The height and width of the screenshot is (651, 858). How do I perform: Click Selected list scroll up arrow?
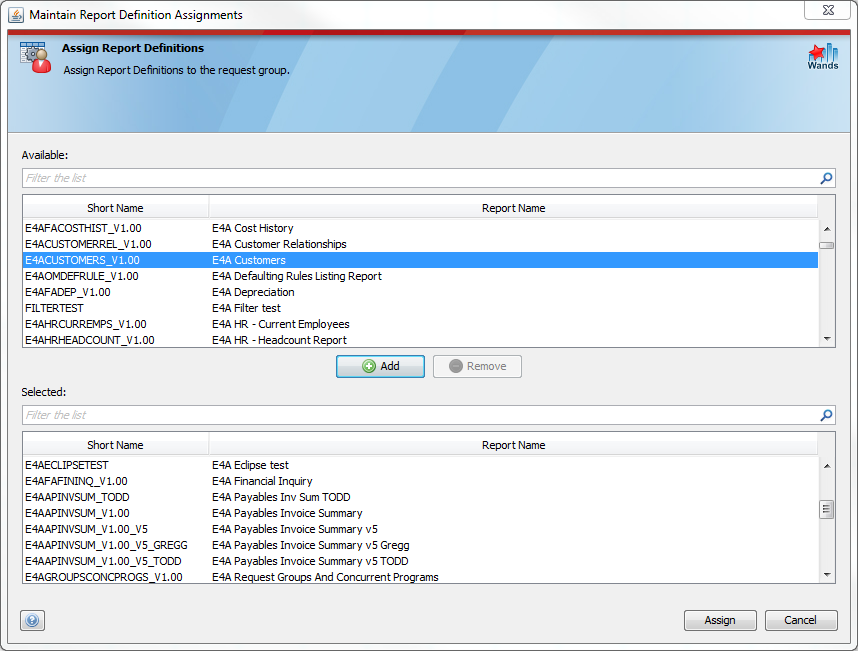pyautogui.click(x=827, y=466)
